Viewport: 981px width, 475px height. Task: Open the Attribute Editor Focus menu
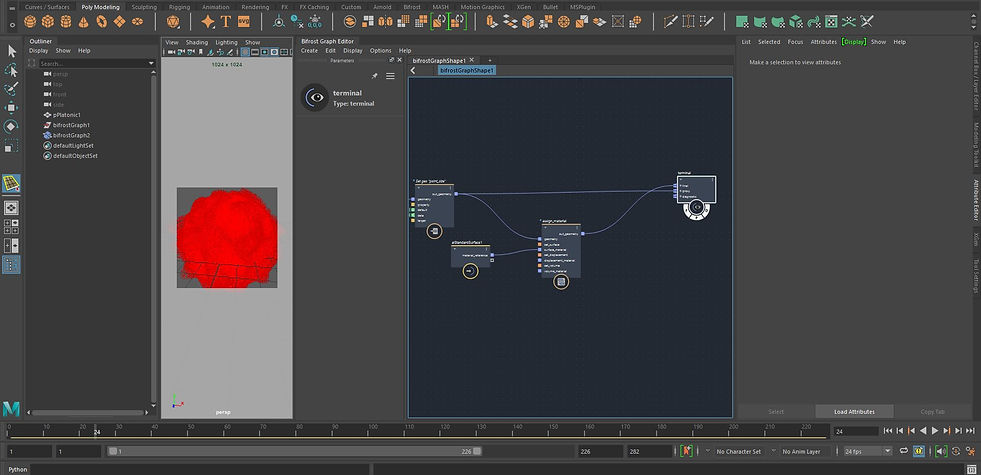tap(795, 42)
